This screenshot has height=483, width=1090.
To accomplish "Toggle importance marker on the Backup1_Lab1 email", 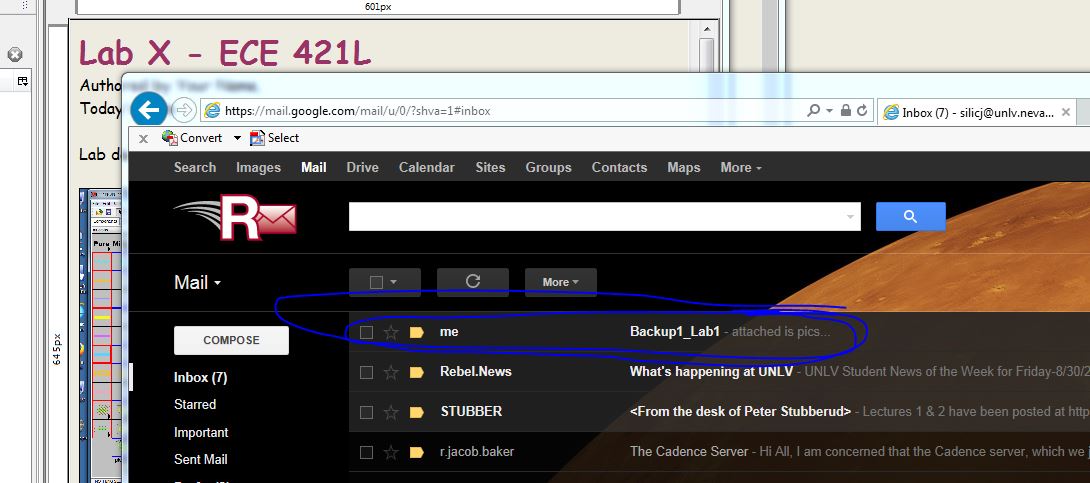I will click(417, 332).
